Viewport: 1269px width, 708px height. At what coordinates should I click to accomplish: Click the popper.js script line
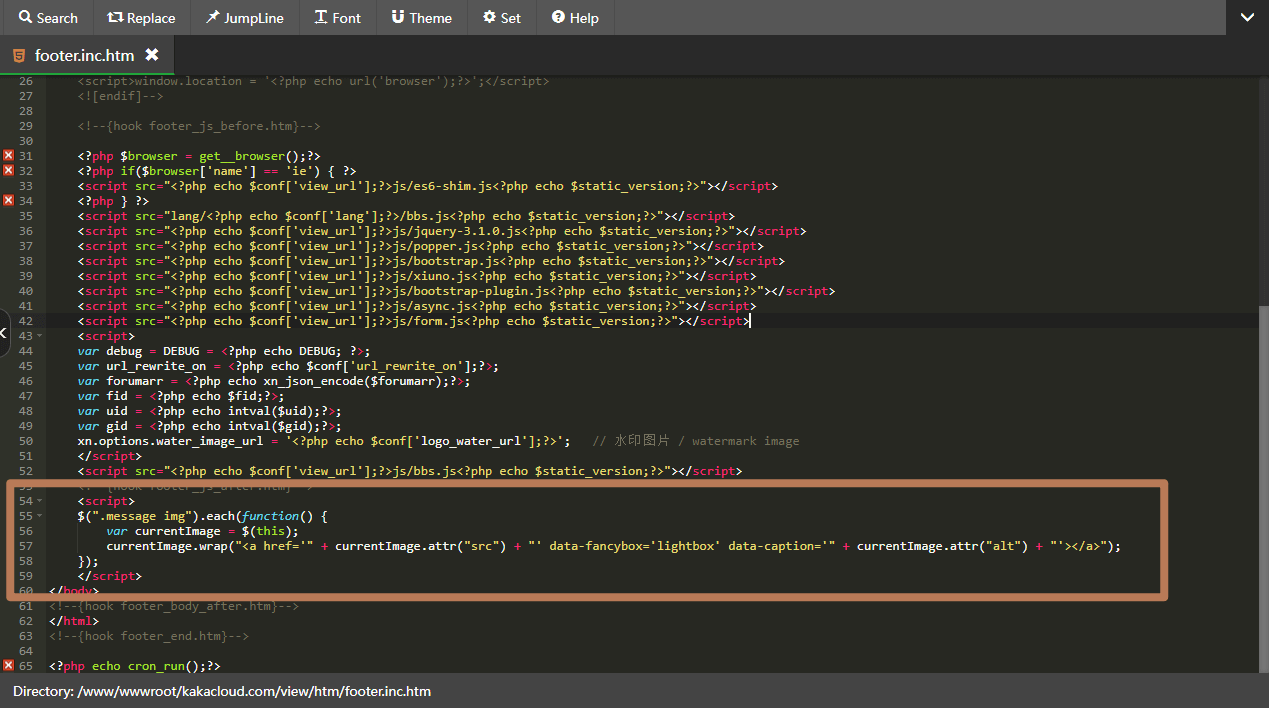(420, 246)
